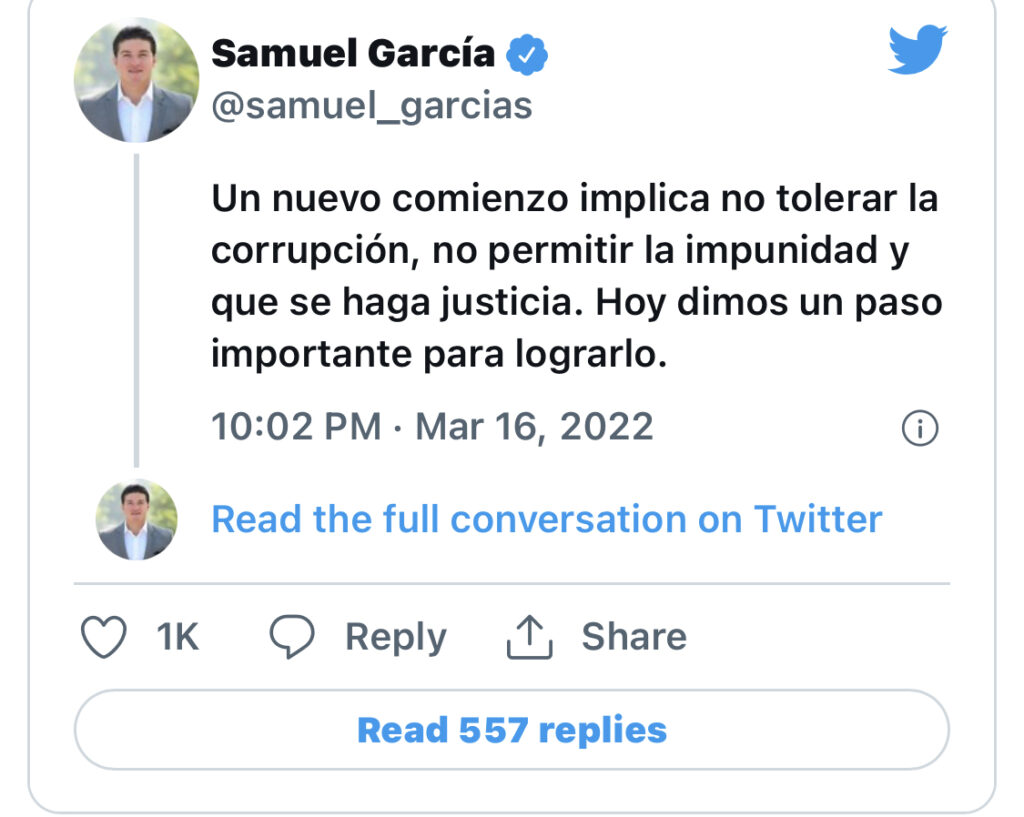
Task: Click the share arrow icon
Action: pos(530,637)
